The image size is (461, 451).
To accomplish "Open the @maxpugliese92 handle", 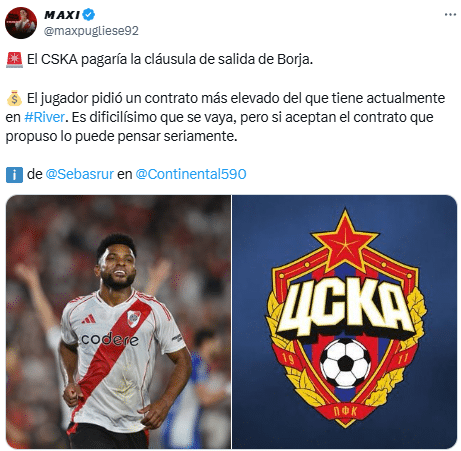I will tap(91, 31).
